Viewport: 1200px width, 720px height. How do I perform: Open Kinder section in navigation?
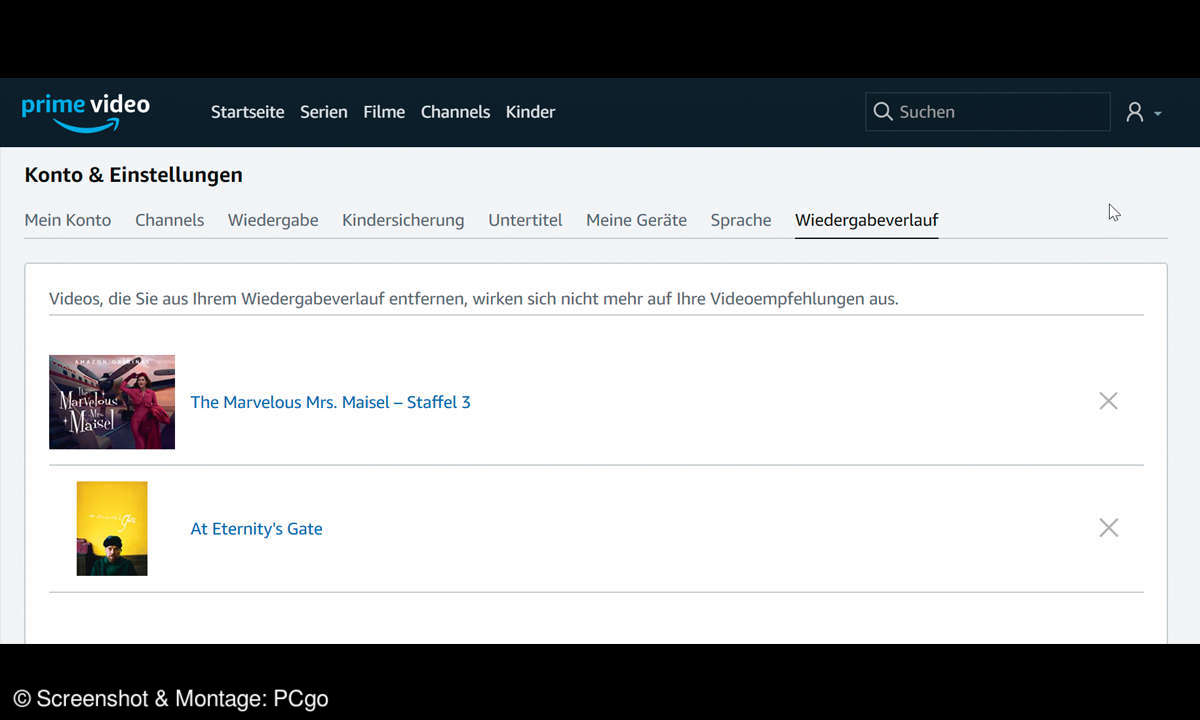tap(530, 112)
